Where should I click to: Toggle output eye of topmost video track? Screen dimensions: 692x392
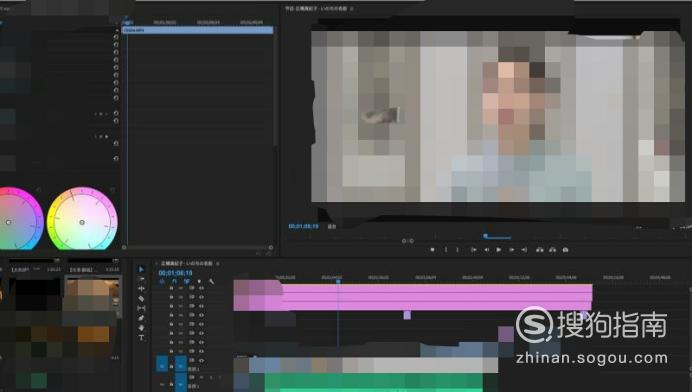click(201, 288)
